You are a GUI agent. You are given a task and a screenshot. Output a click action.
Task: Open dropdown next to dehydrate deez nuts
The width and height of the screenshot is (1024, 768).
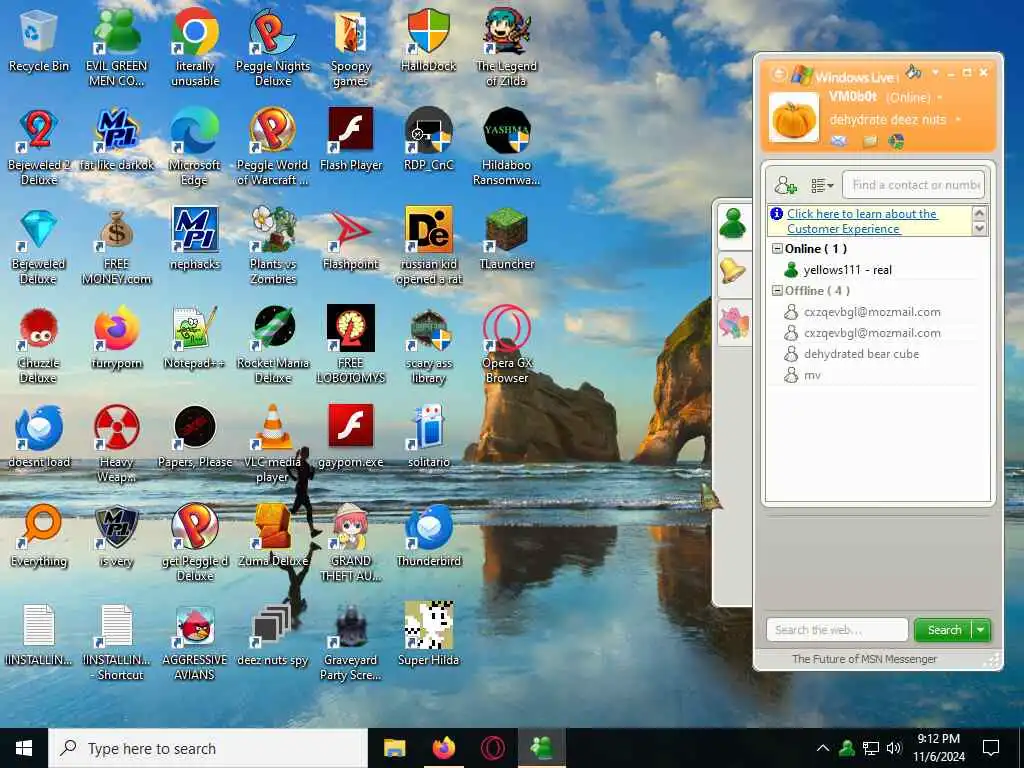pyautogui.click(x=957, y=120)
